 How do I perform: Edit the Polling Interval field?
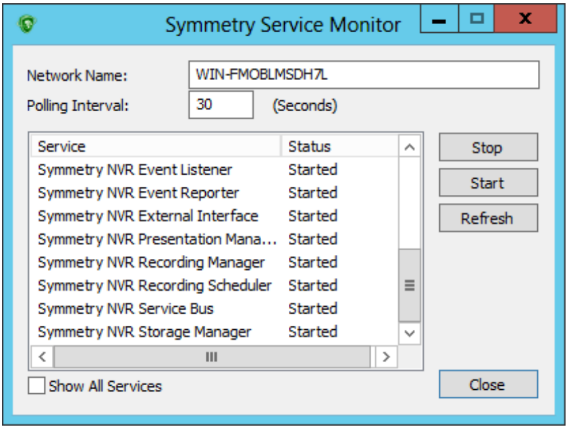[221, 105]
